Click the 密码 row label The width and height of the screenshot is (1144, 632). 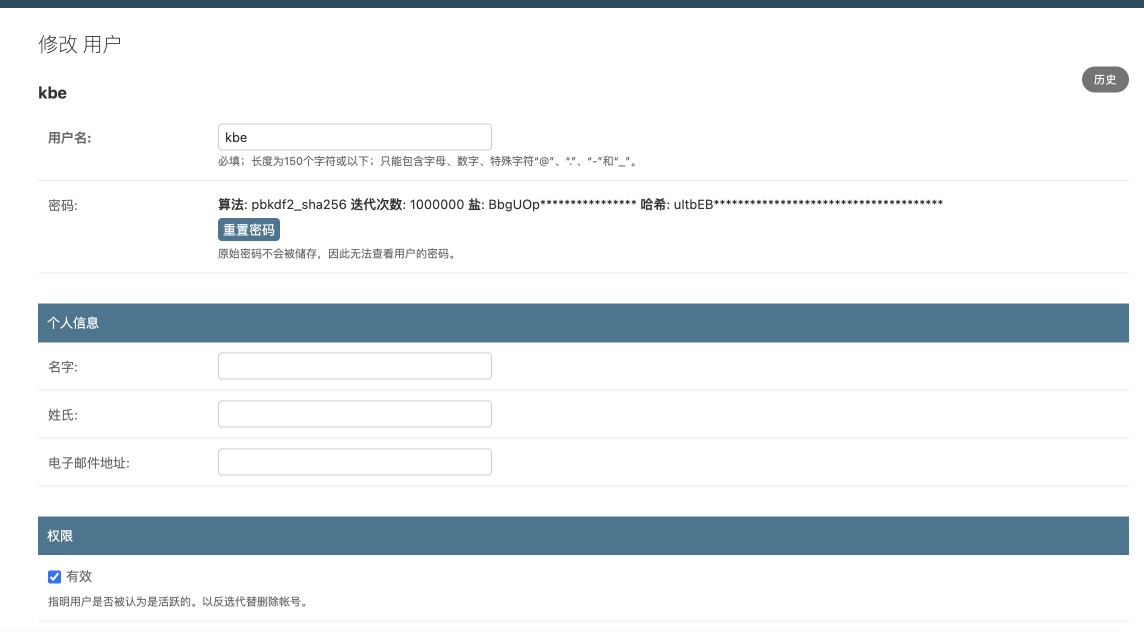click(62, 206)
